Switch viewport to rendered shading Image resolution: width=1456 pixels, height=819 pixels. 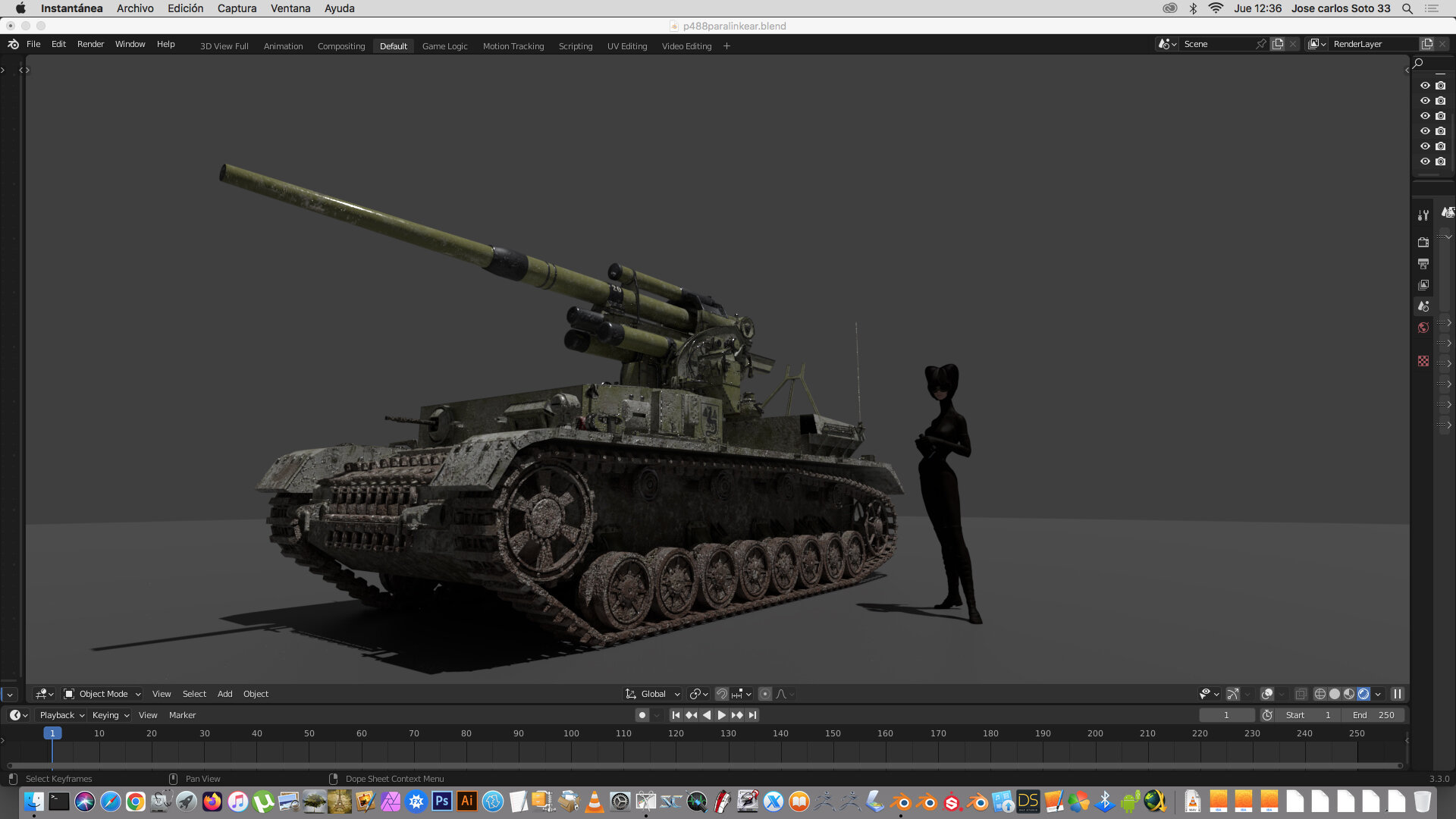pos(1363,694)
